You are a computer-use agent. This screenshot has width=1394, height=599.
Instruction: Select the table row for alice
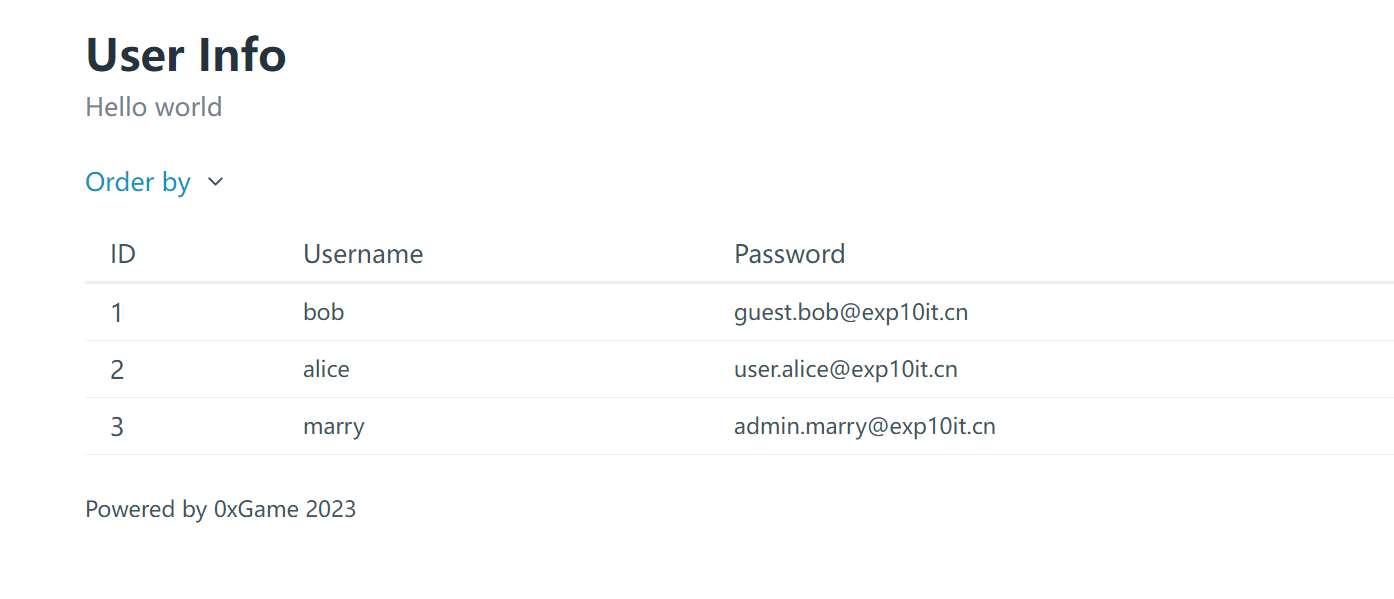[x=739, y=369]
